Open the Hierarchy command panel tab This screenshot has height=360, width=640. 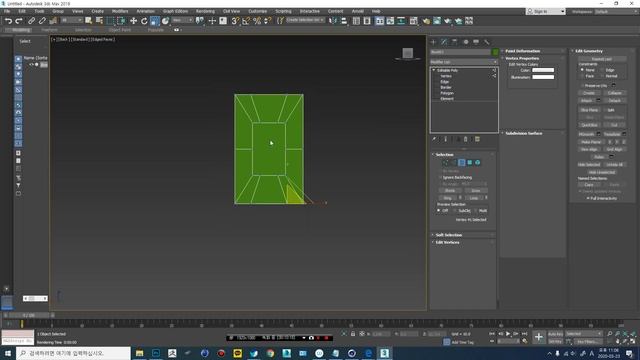tap(455, 42)
